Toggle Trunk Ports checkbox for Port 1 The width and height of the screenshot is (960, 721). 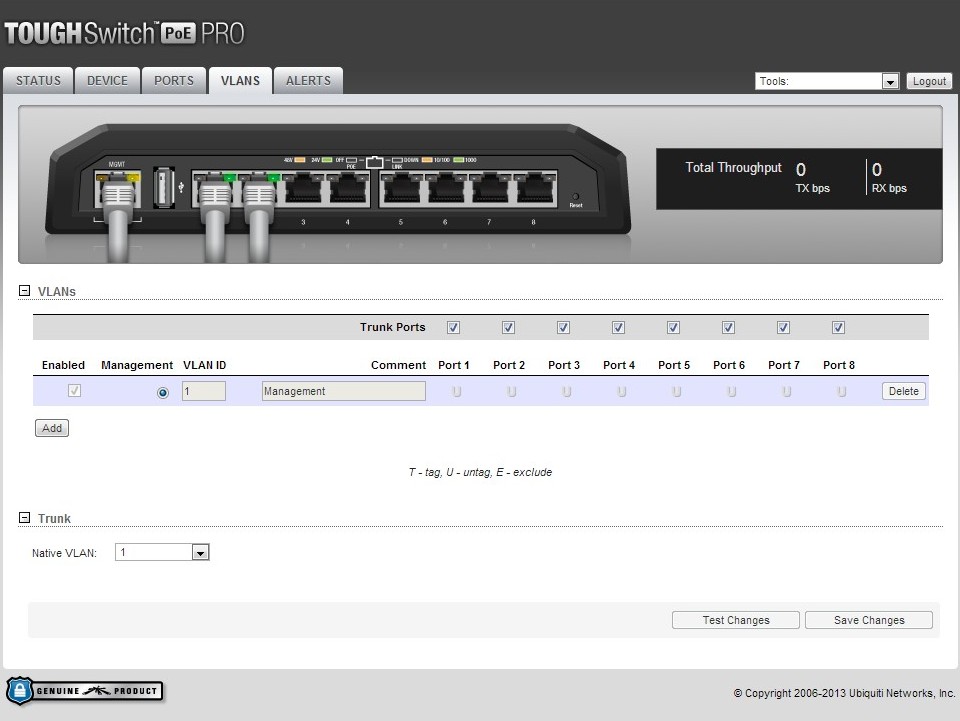pyautogui.click(x=453, y=327)
